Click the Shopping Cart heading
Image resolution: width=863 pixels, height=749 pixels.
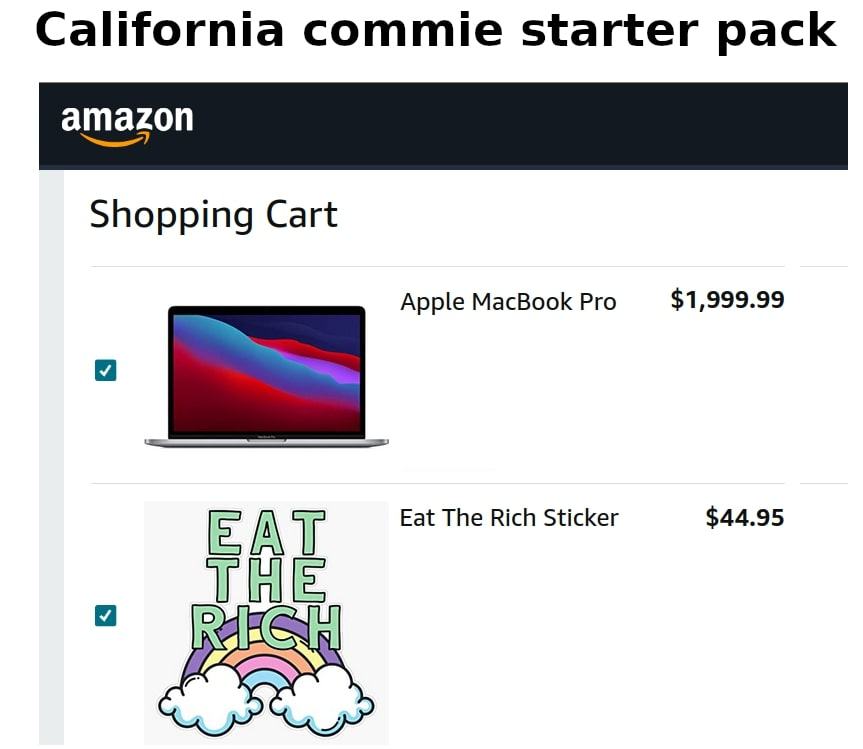pyautogui.click(x=213, y=214)
